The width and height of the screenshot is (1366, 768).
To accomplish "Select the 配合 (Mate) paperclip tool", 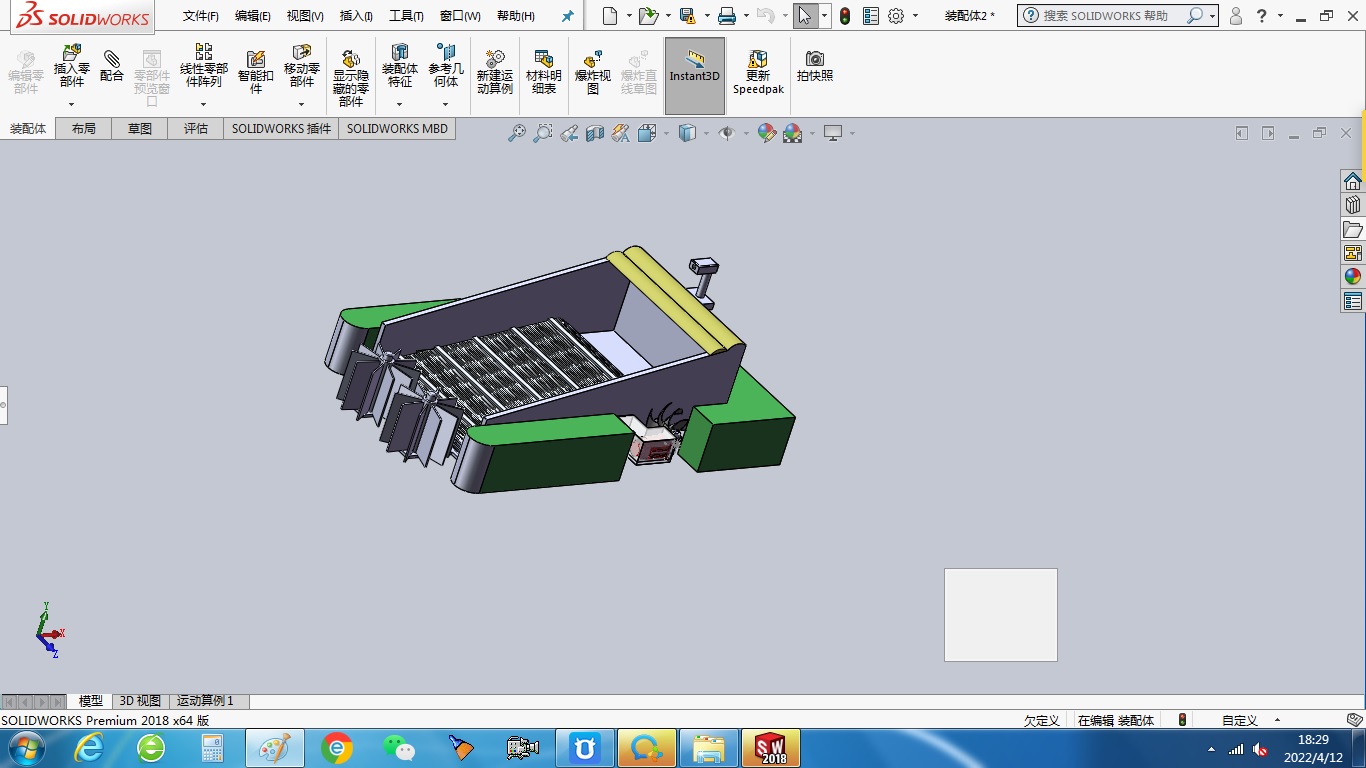I will [112, 65].
